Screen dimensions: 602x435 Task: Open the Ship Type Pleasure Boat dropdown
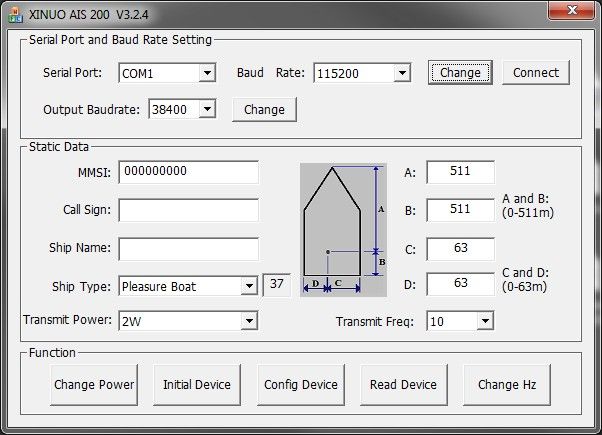coord(249,286)
